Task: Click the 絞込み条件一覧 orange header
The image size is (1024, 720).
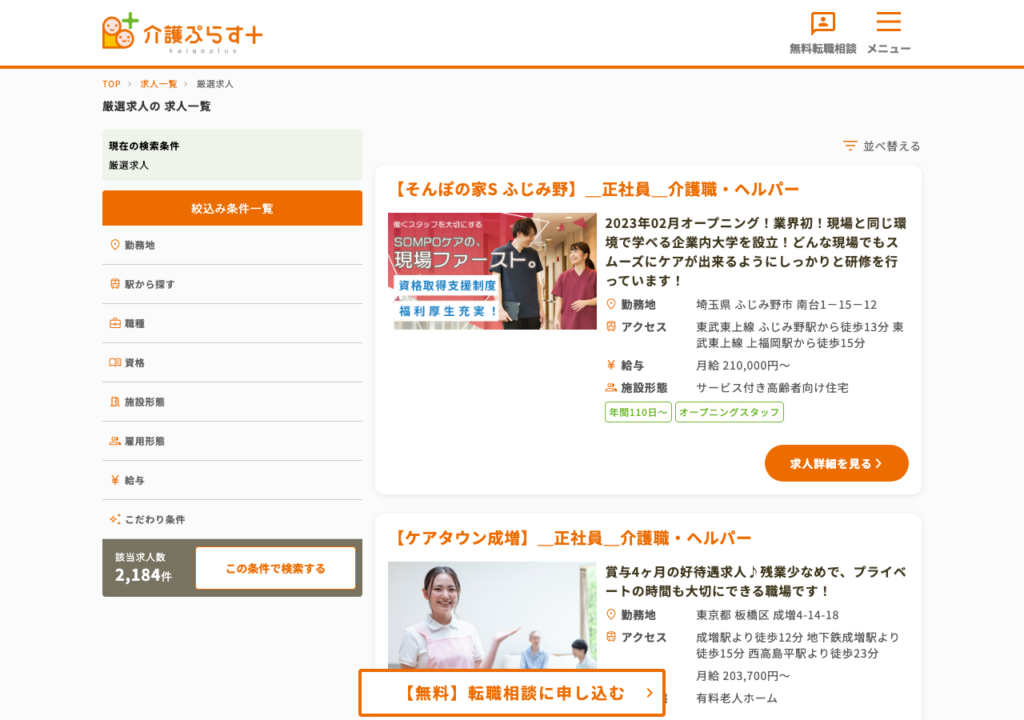Action: pos(232,208)
